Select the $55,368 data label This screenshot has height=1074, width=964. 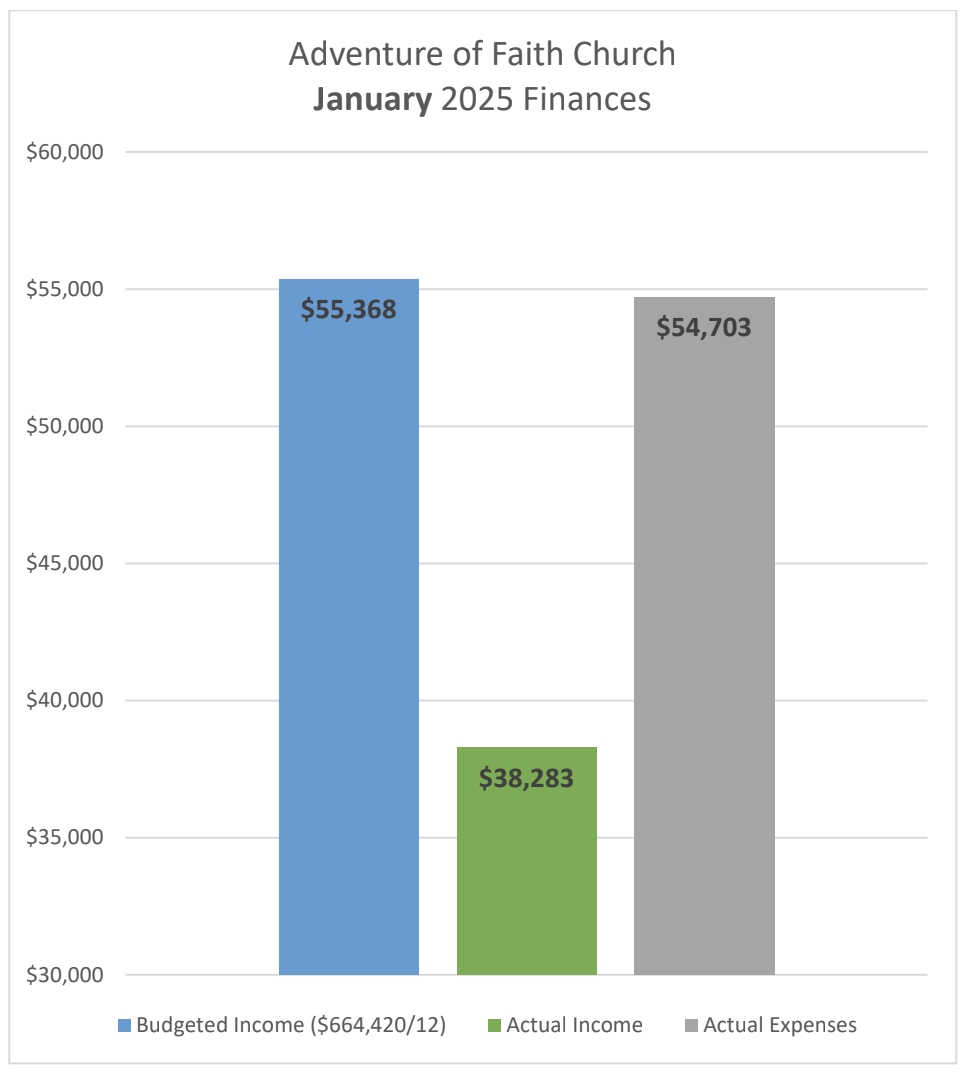(348, 309)
